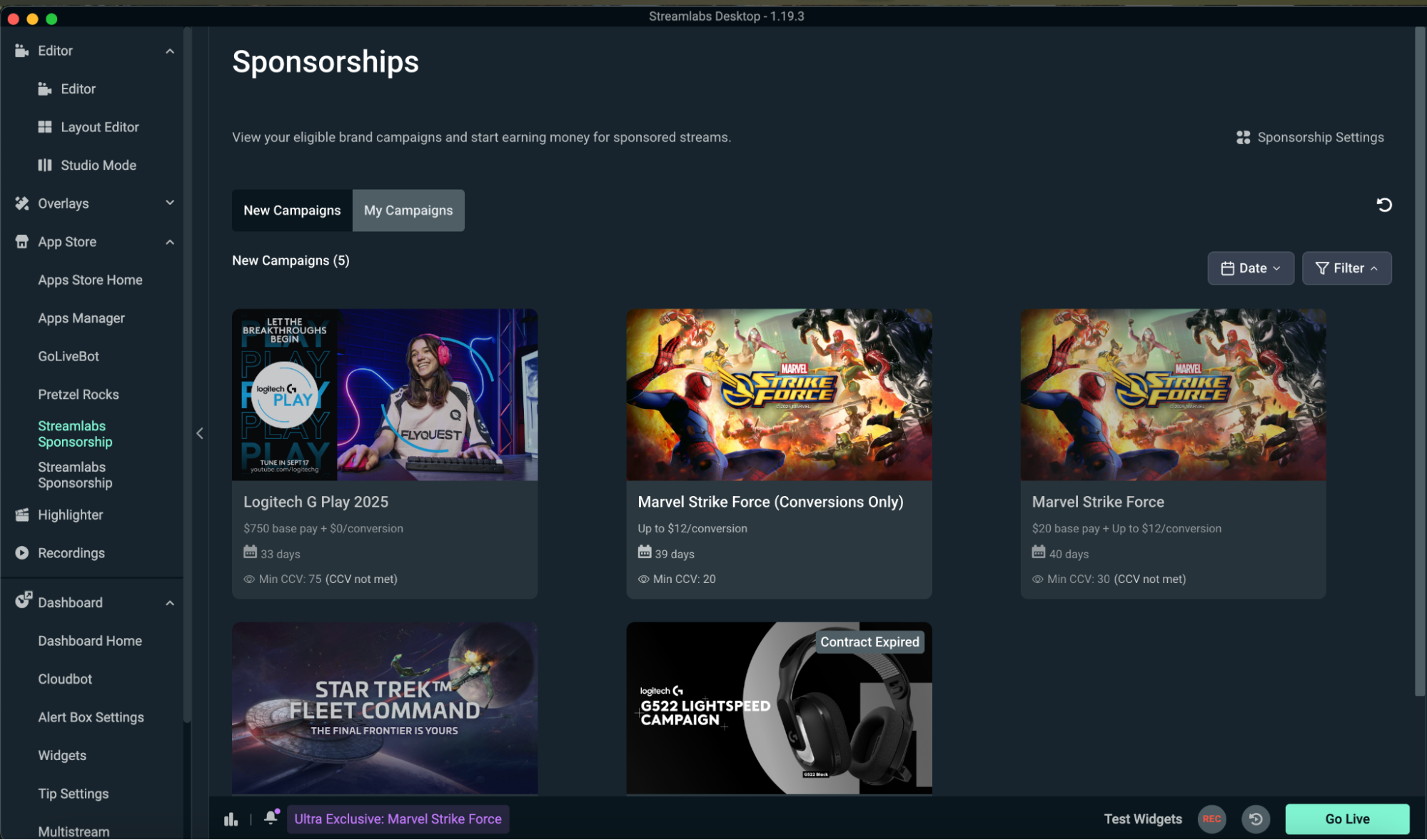
Task: Switch to the New Campaigns tab
Action: pos(292,210)
